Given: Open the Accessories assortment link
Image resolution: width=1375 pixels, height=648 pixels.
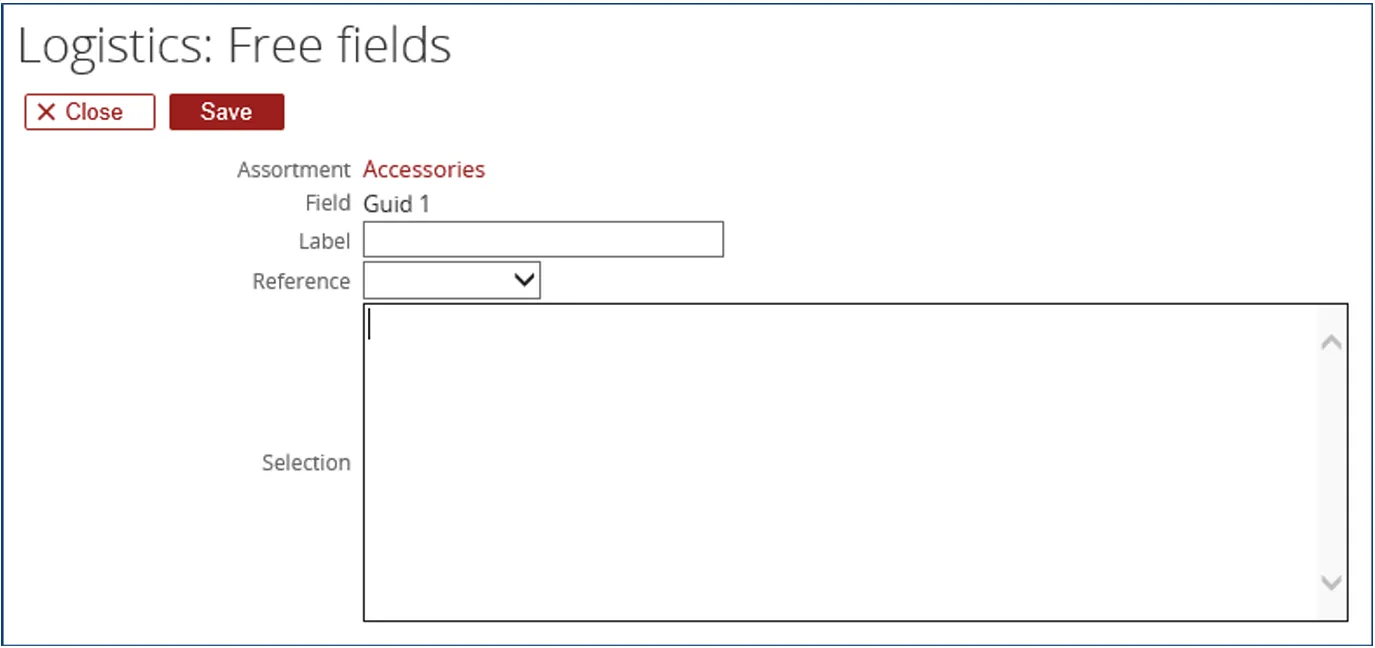Looking at the screenshot, I should pyautogui.click(x=424, y=170).
